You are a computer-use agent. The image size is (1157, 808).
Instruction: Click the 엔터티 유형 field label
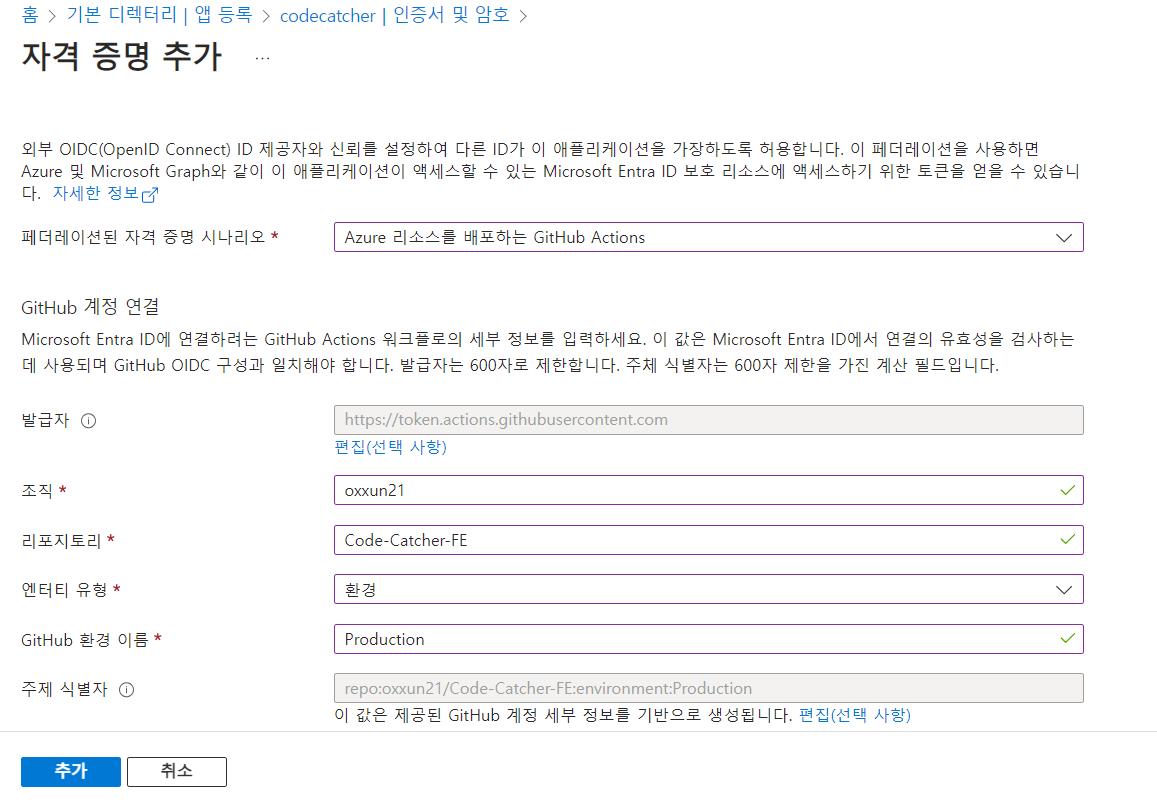[x=64, y=590]
